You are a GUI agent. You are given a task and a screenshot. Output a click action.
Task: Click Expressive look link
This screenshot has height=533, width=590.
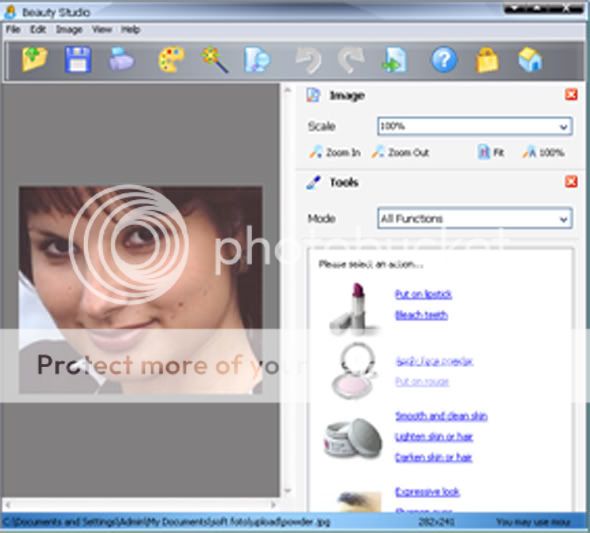pos(427,492)
